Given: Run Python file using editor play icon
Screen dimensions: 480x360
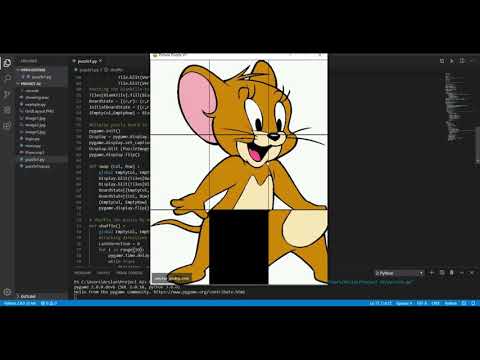Looking at the screenshot, I should [452, 61].
